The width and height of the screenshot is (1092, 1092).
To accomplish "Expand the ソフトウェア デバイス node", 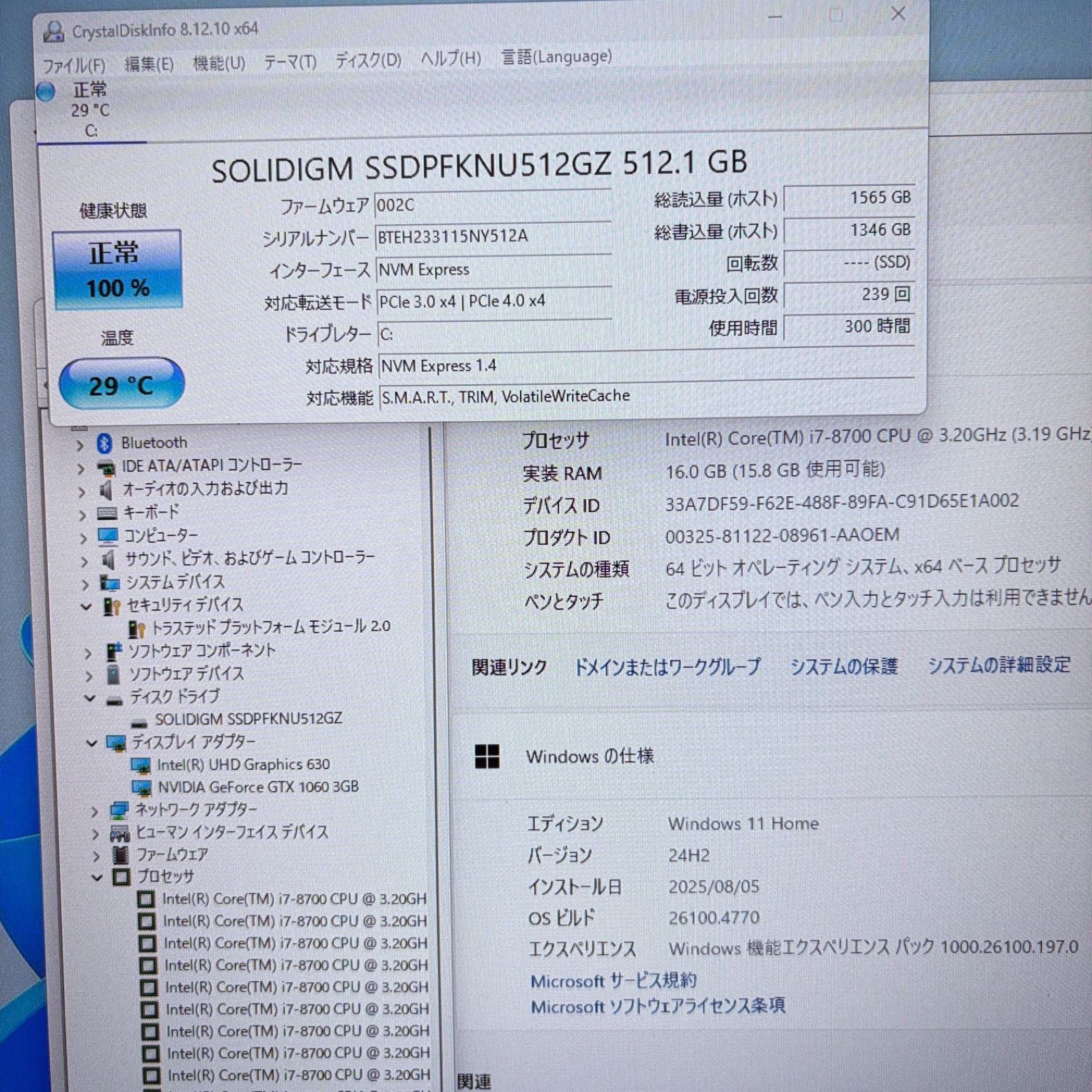I will tap(89, 677).
